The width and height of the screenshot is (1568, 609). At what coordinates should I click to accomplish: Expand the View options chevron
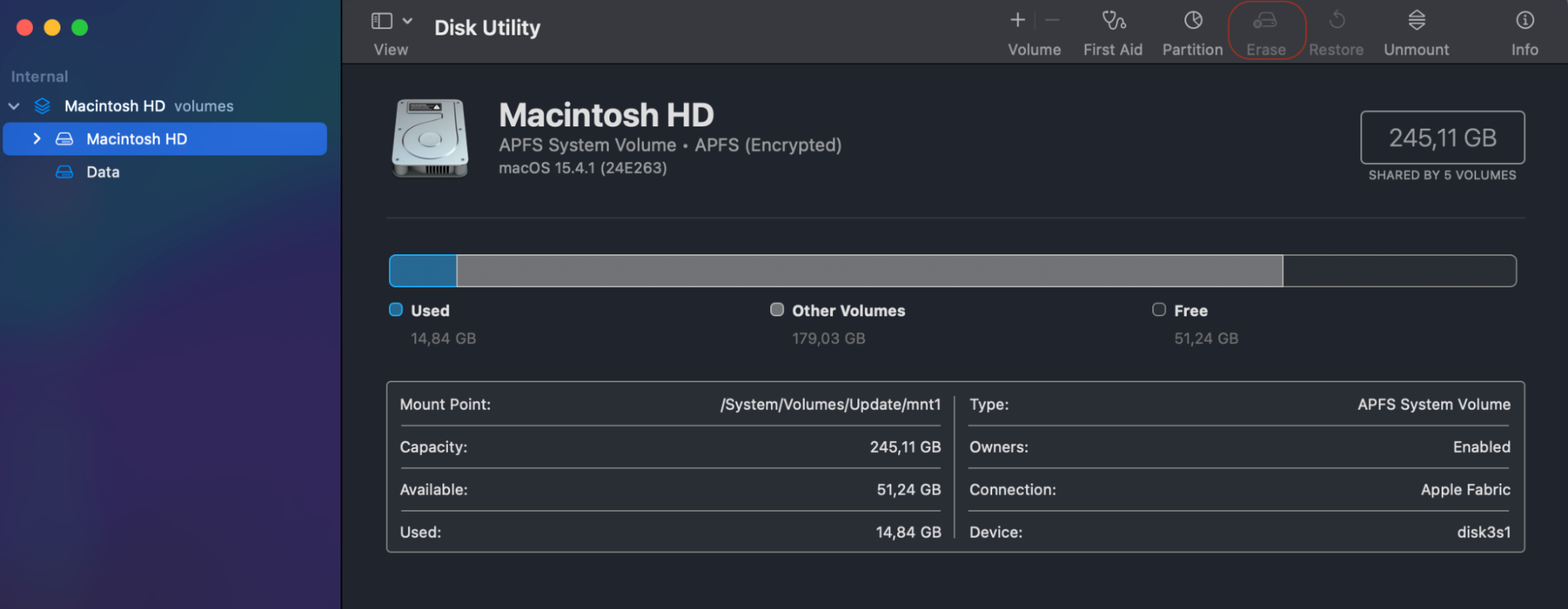(x=407, y=21)
